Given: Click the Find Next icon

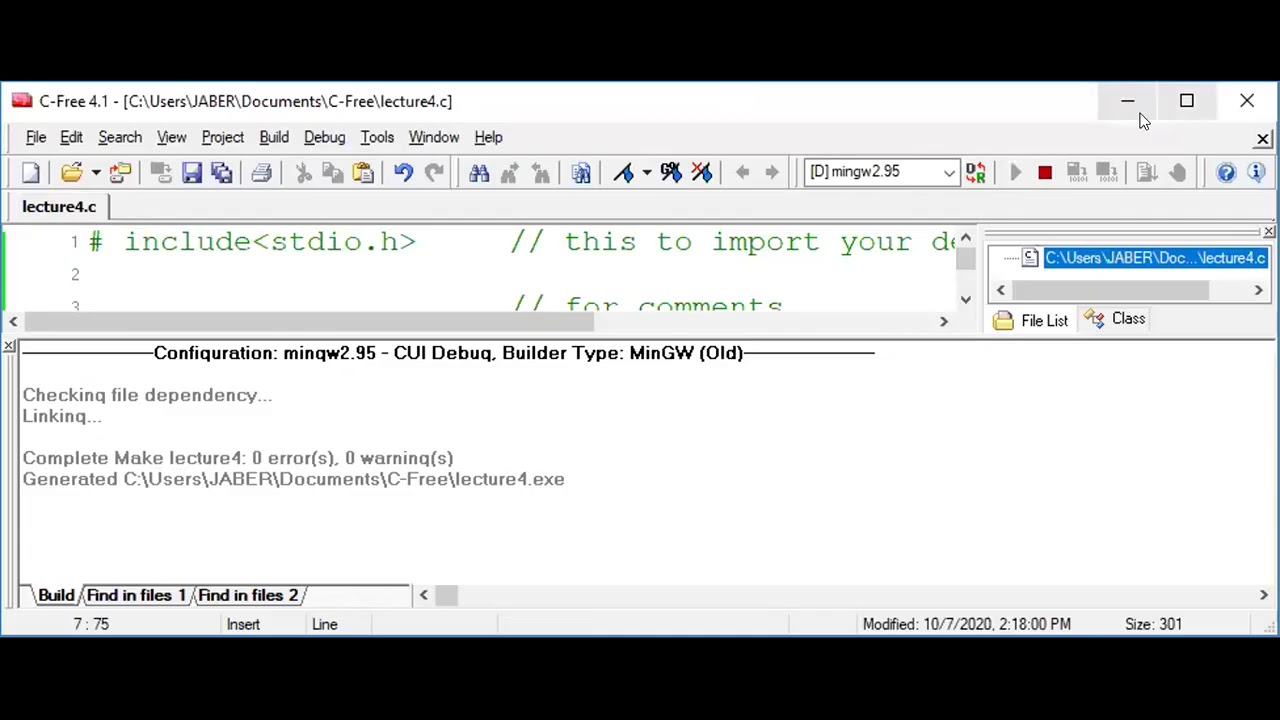Looking at the screenshot, I should [x=510, y=173].
